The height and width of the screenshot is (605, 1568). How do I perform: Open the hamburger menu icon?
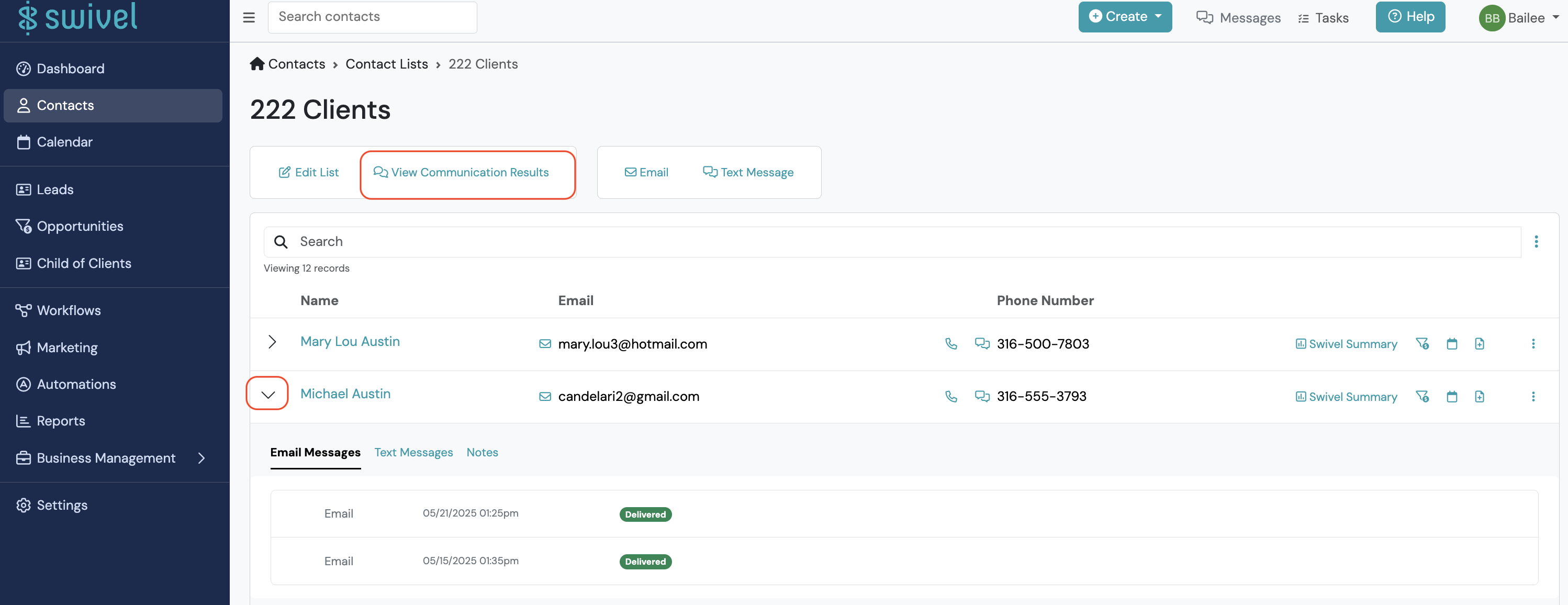pyautogui.click(x=249, y=18)
